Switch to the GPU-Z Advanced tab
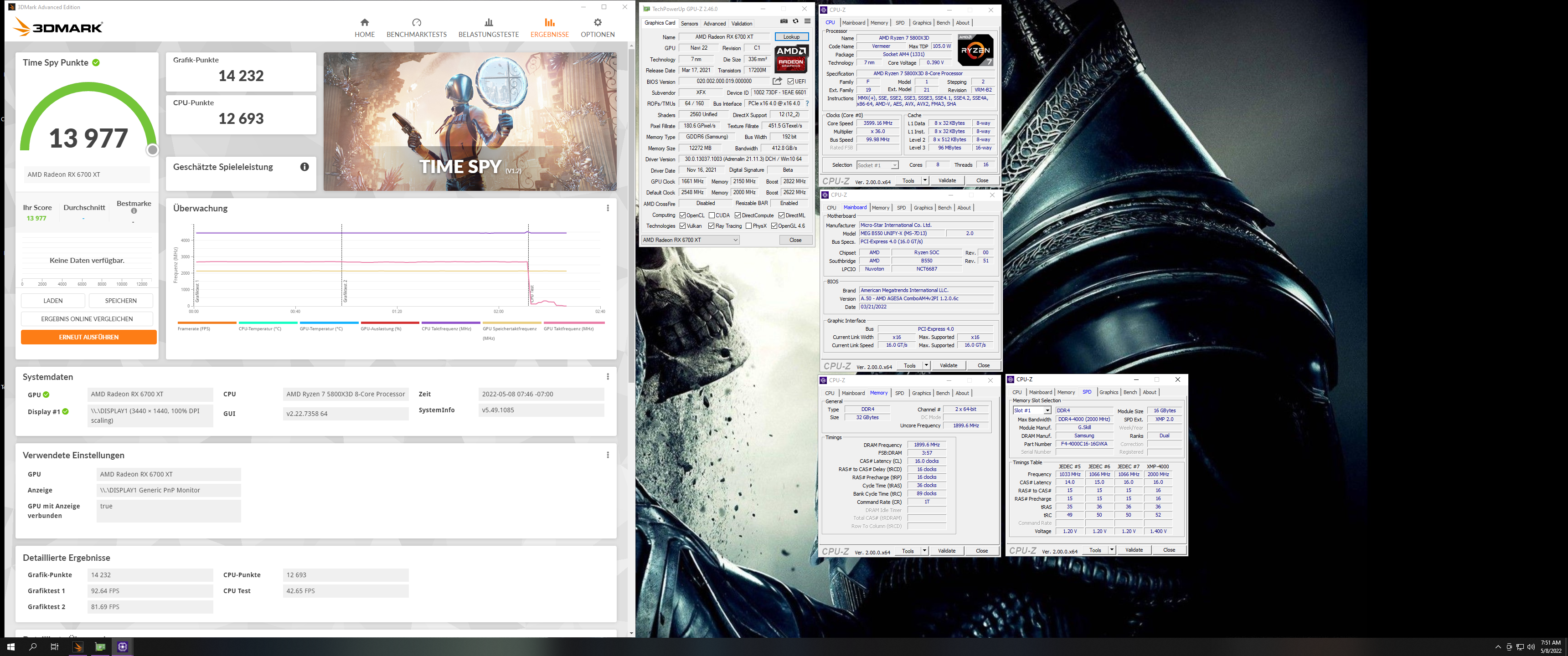 [715, 24]
